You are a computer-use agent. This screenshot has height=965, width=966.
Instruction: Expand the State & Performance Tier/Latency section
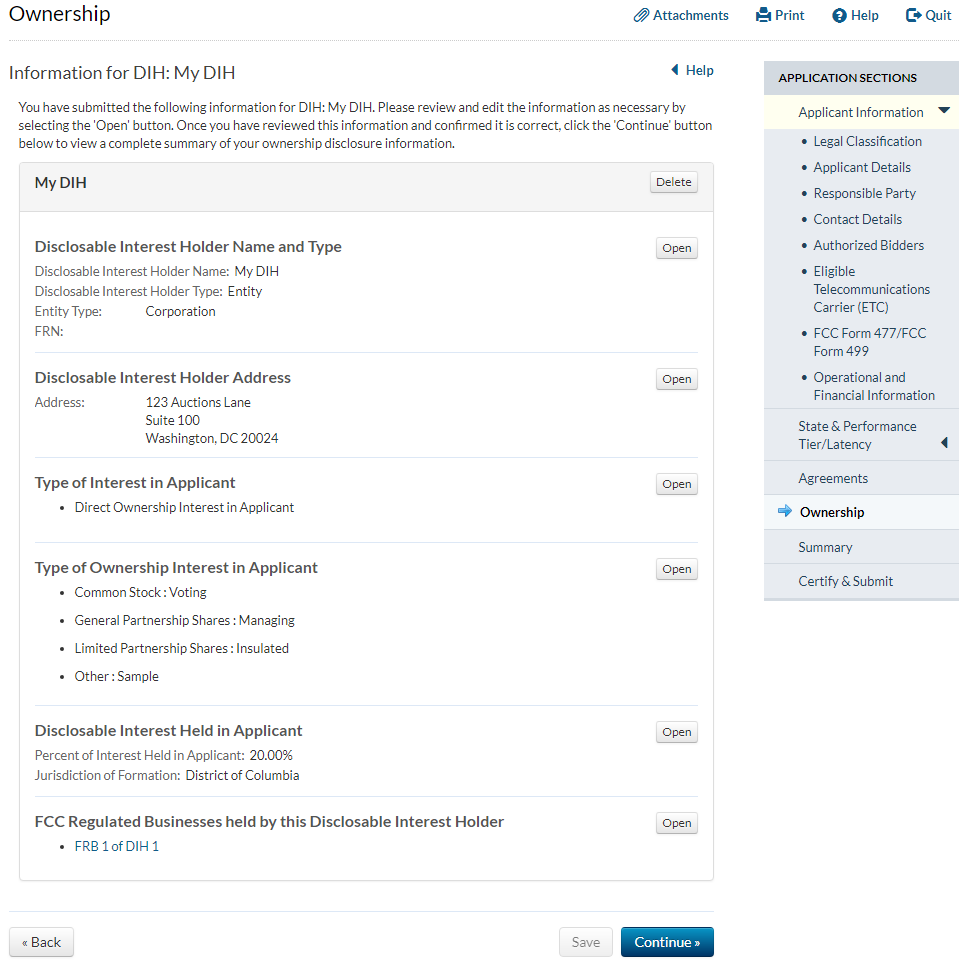pos(944,442)
